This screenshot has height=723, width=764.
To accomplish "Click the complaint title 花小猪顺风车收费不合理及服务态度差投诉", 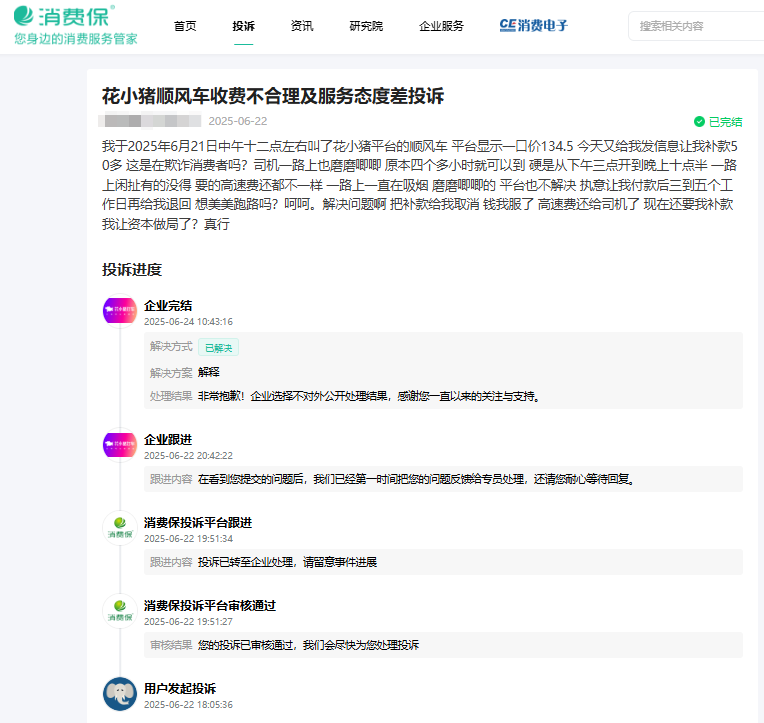I will click(x=273, y=96).
